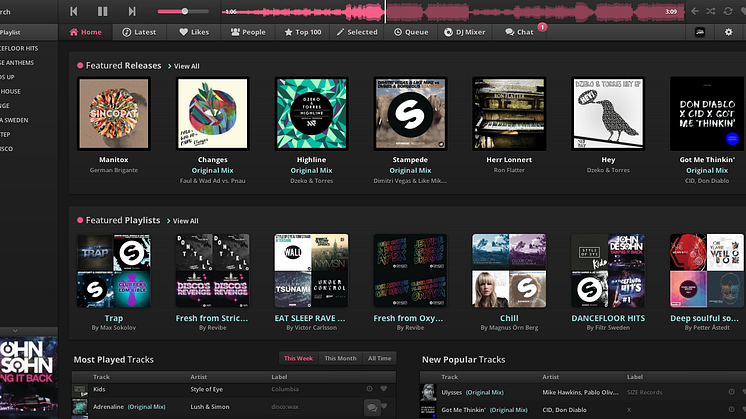Click the clock icon on Kids row
This screenshot has height=419, width=746.
click(369, 389)
